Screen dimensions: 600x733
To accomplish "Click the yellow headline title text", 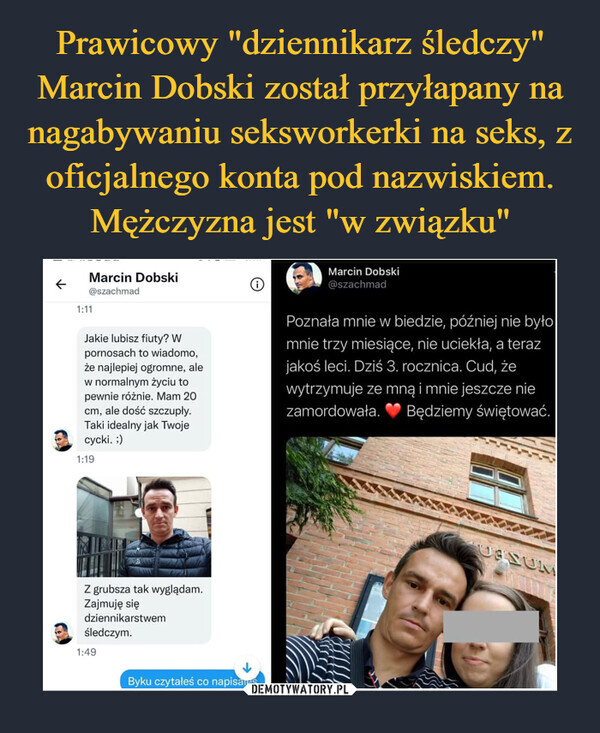I will pyautogui.click(x=300, y=132).
